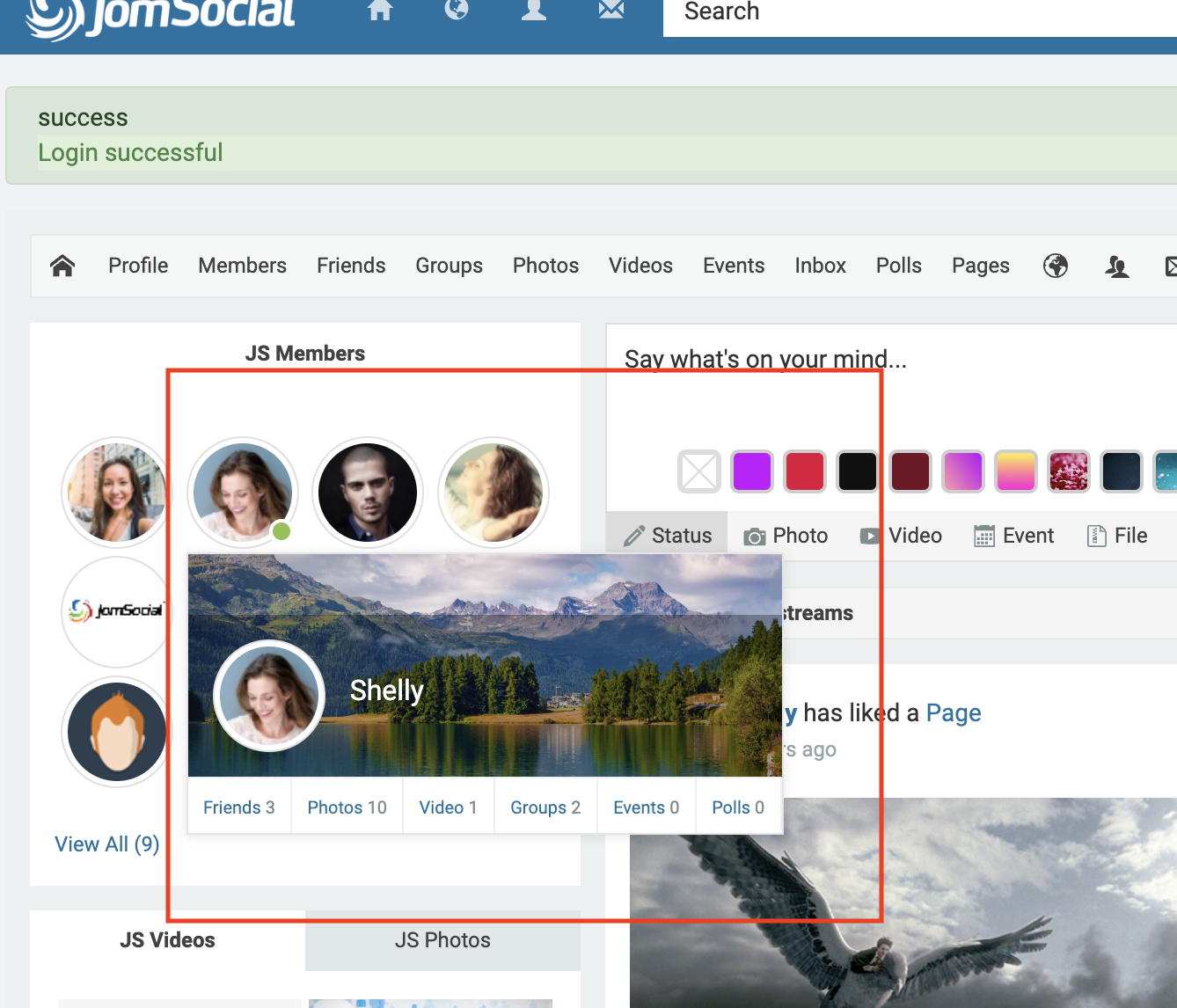Open Shelly's Friends 3 link
The width and height of the screenshot is (1177, 1008).
coord(238,807)
